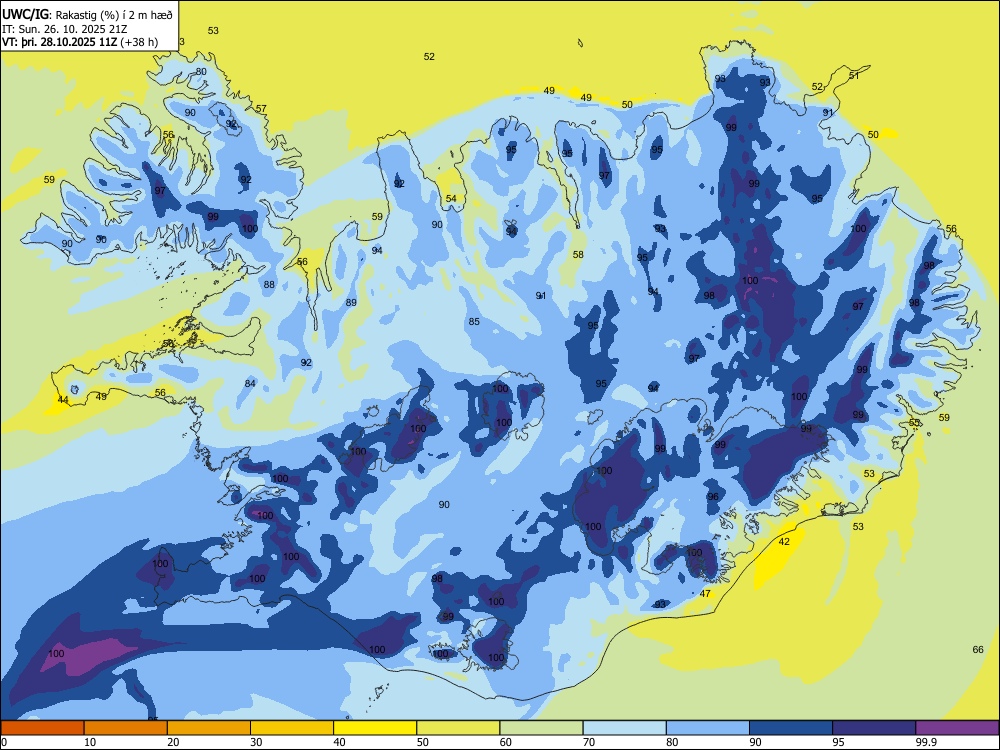1000x750 pixels.
Task: Click the '58' reading in north Iceland
Action: [578, 254]
